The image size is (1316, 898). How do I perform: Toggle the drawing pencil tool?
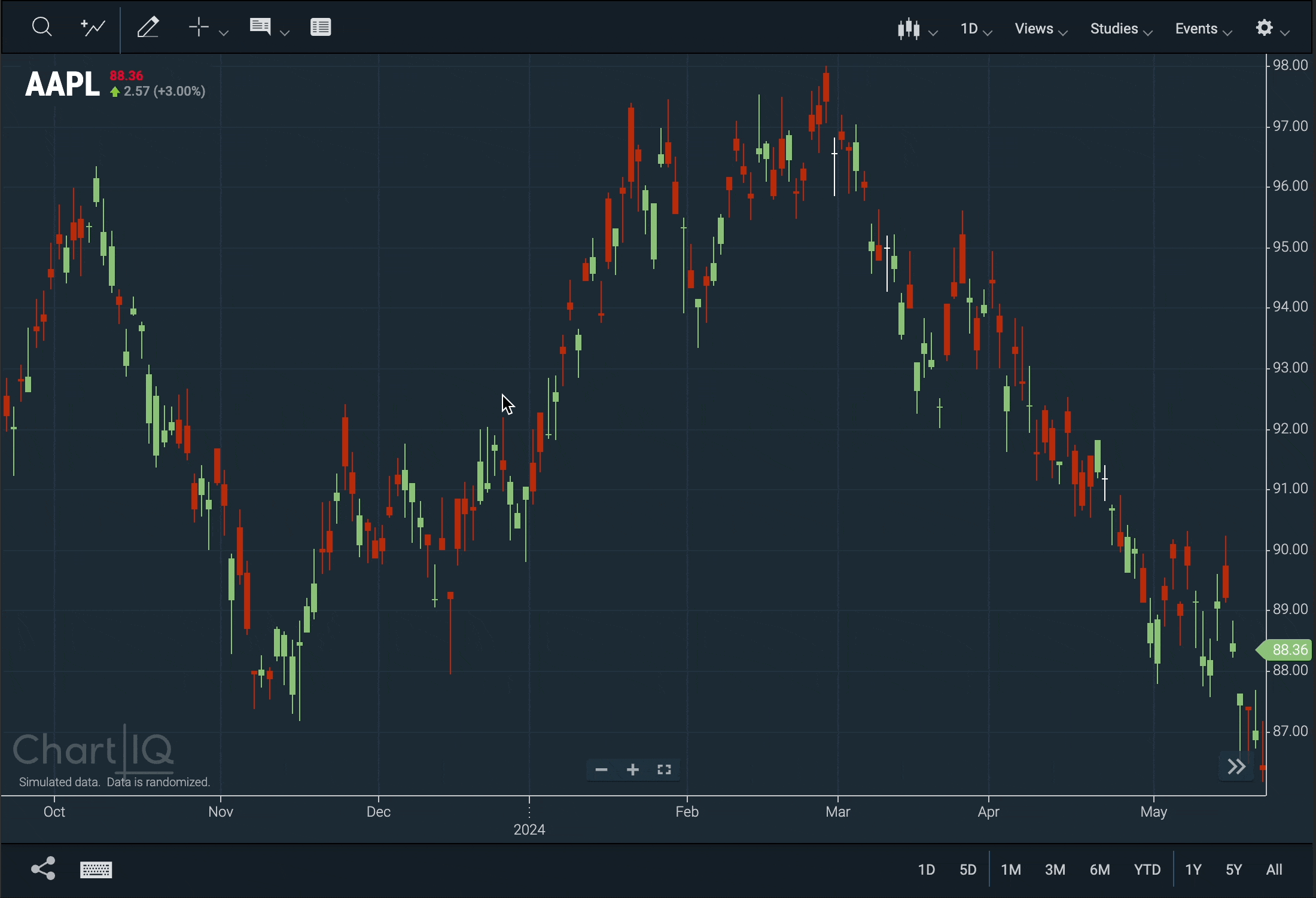click(149, 28)
